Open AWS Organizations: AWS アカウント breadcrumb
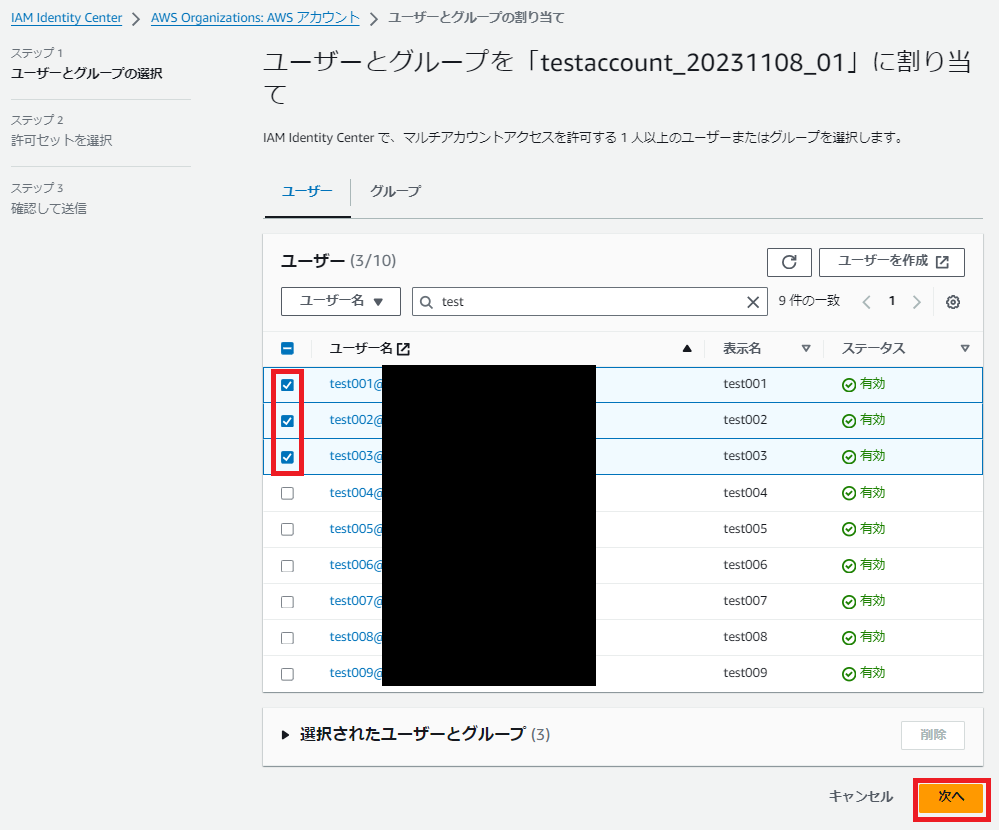 tap(255, 18)
